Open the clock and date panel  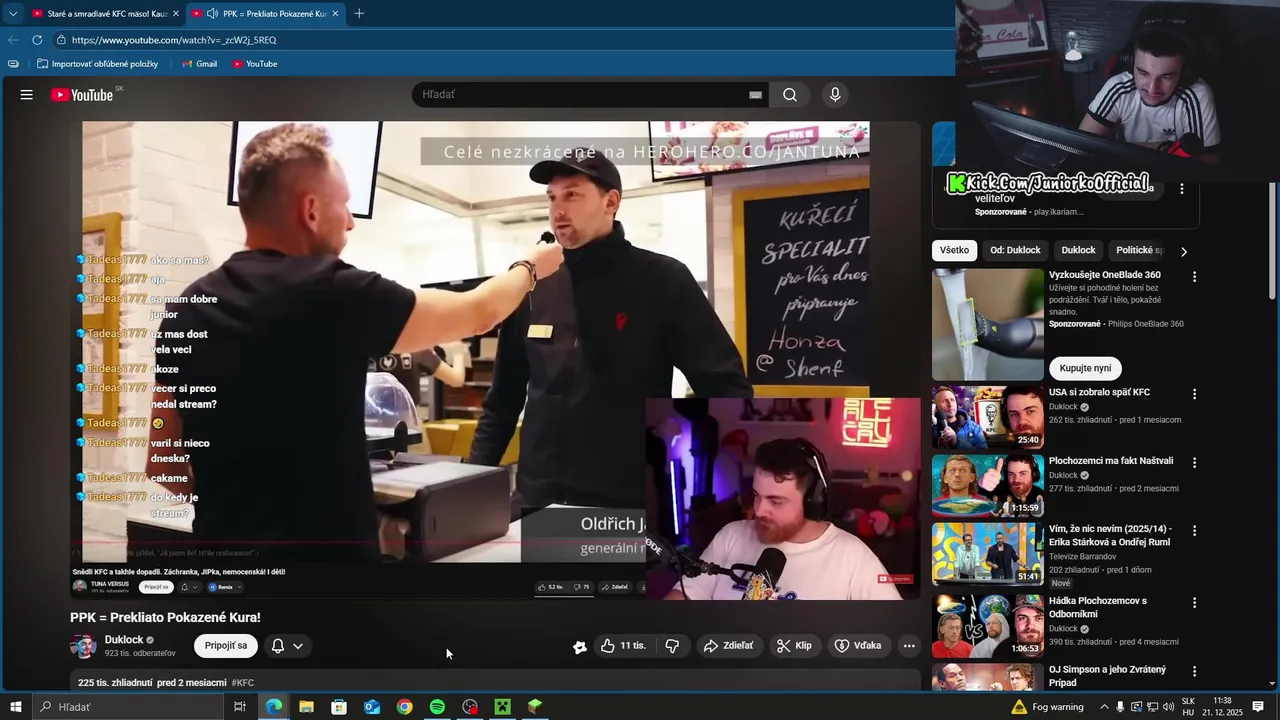pos(1222,707)
